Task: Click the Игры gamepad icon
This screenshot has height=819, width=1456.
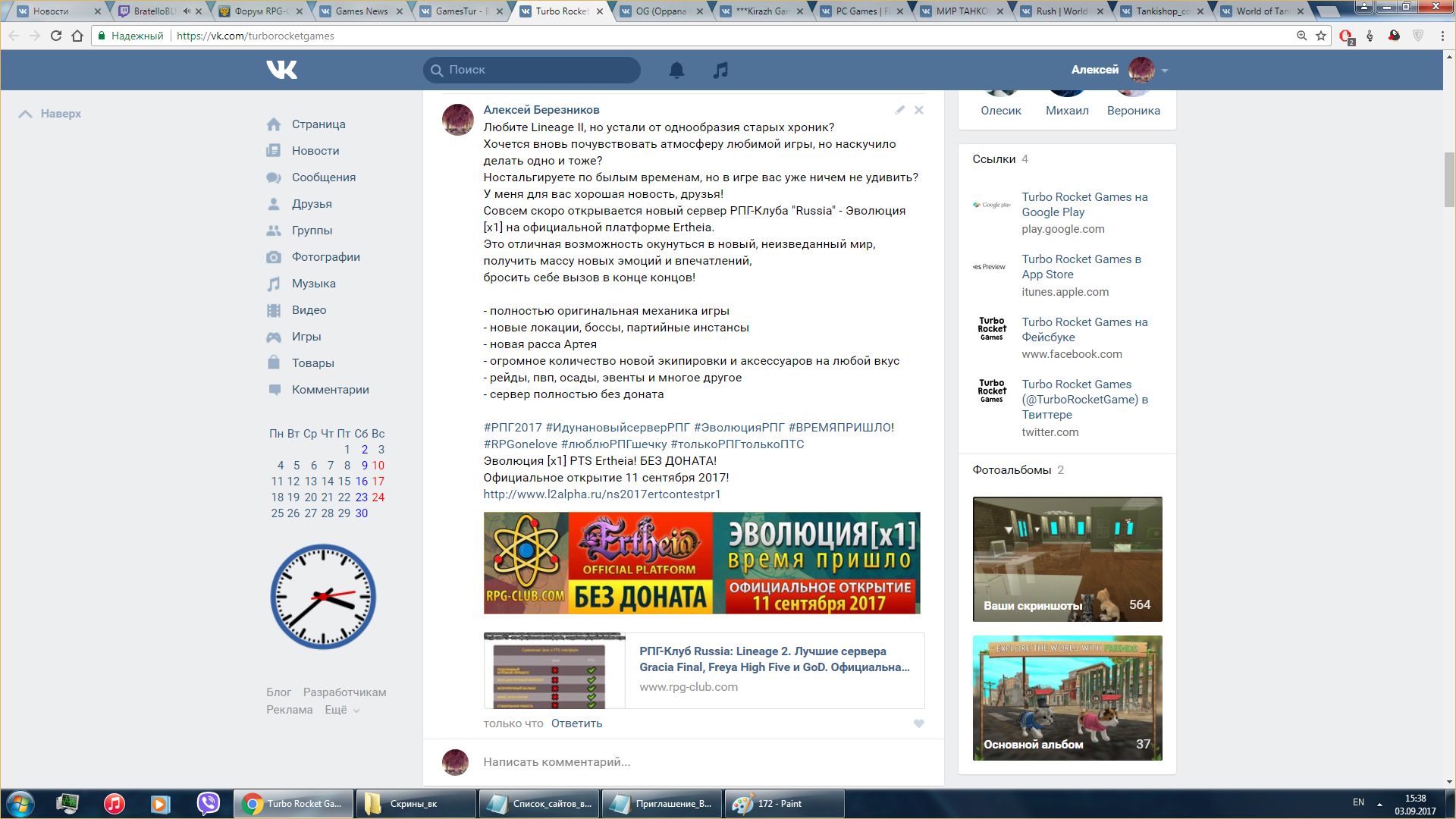Action: click(x=274, y=337)
